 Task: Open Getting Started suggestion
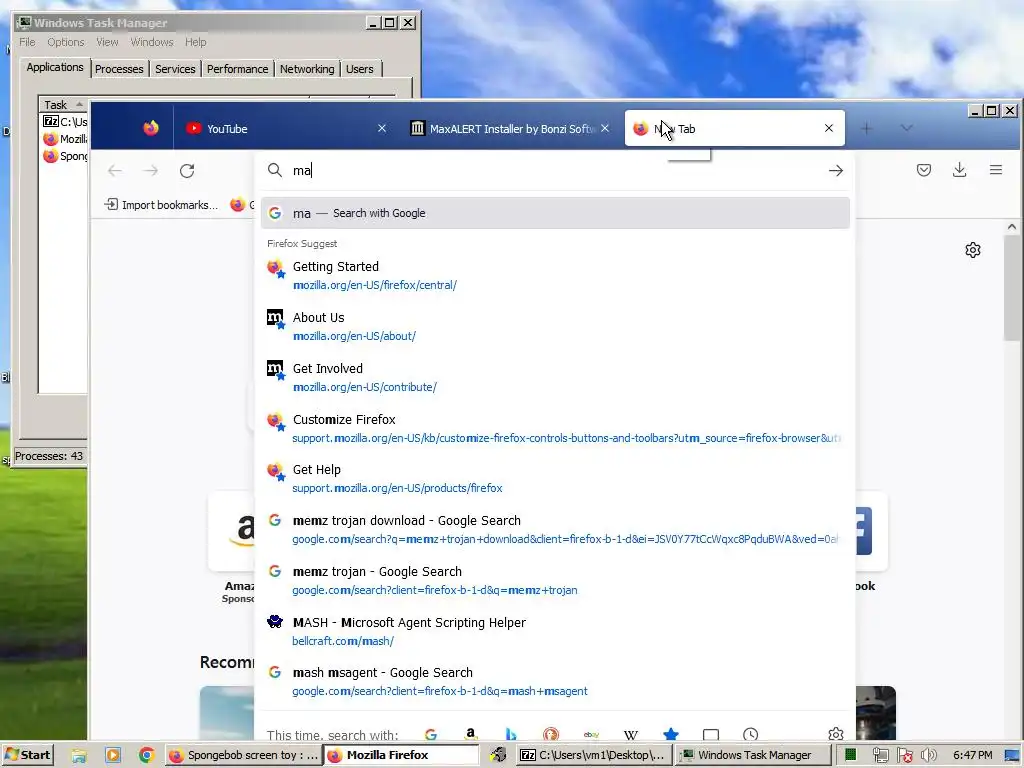pos(555,276)
